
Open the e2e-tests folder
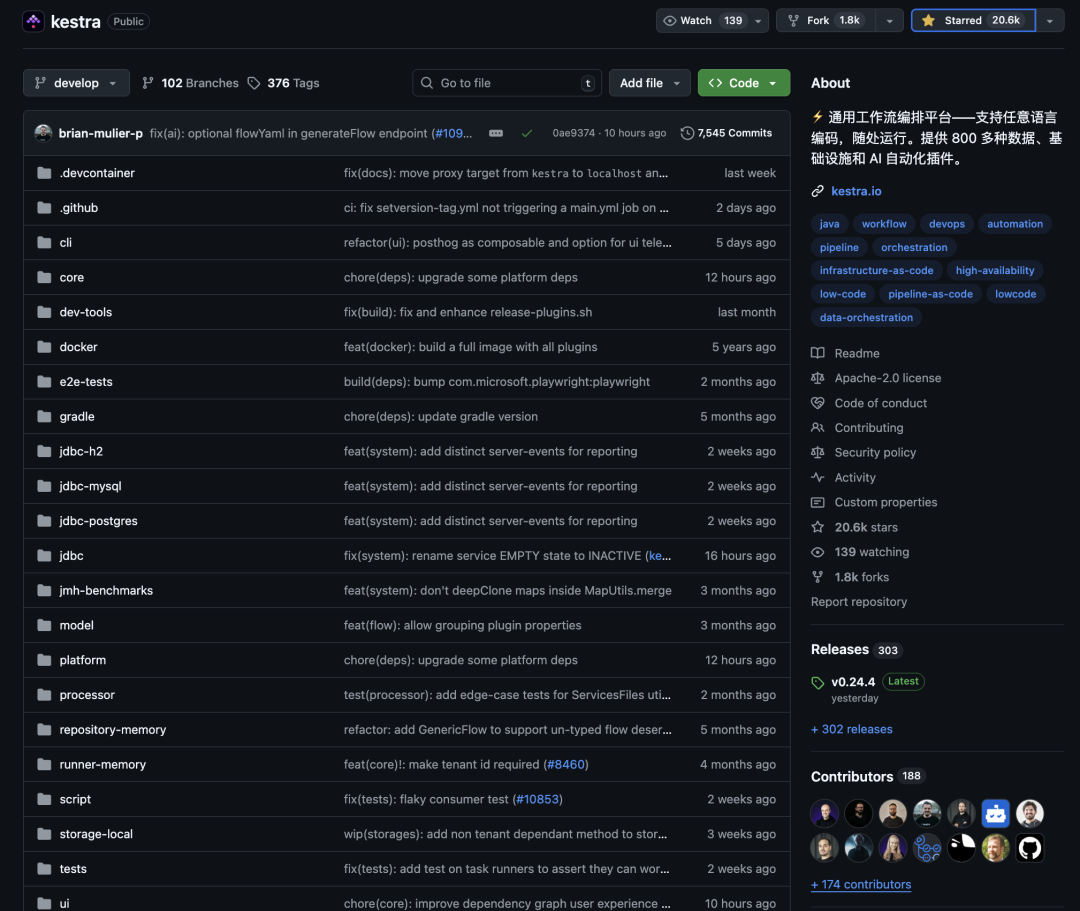tap(85, 381)
